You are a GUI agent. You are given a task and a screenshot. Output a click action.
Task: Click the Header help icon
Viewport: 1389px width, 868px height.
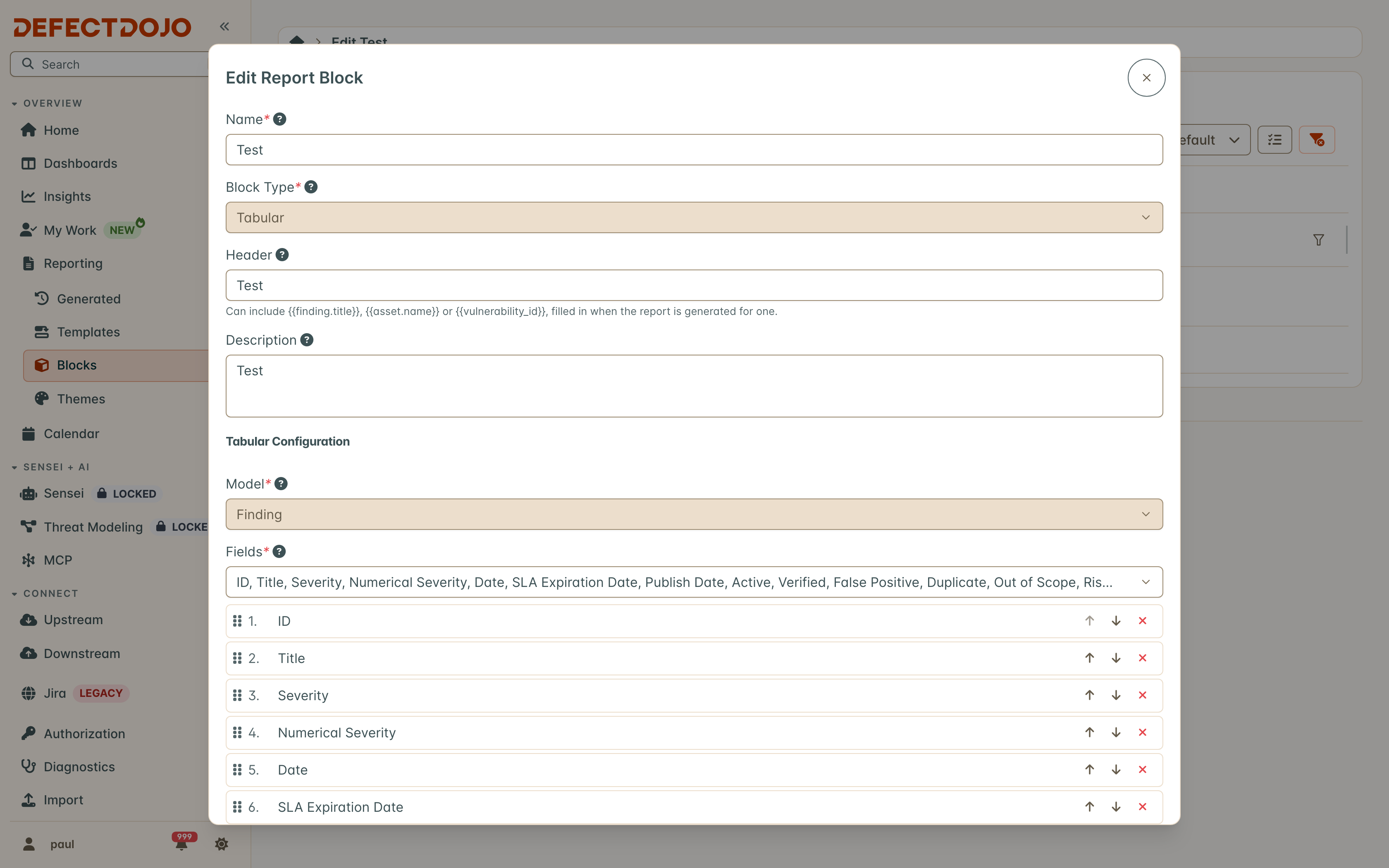[282, 255]
